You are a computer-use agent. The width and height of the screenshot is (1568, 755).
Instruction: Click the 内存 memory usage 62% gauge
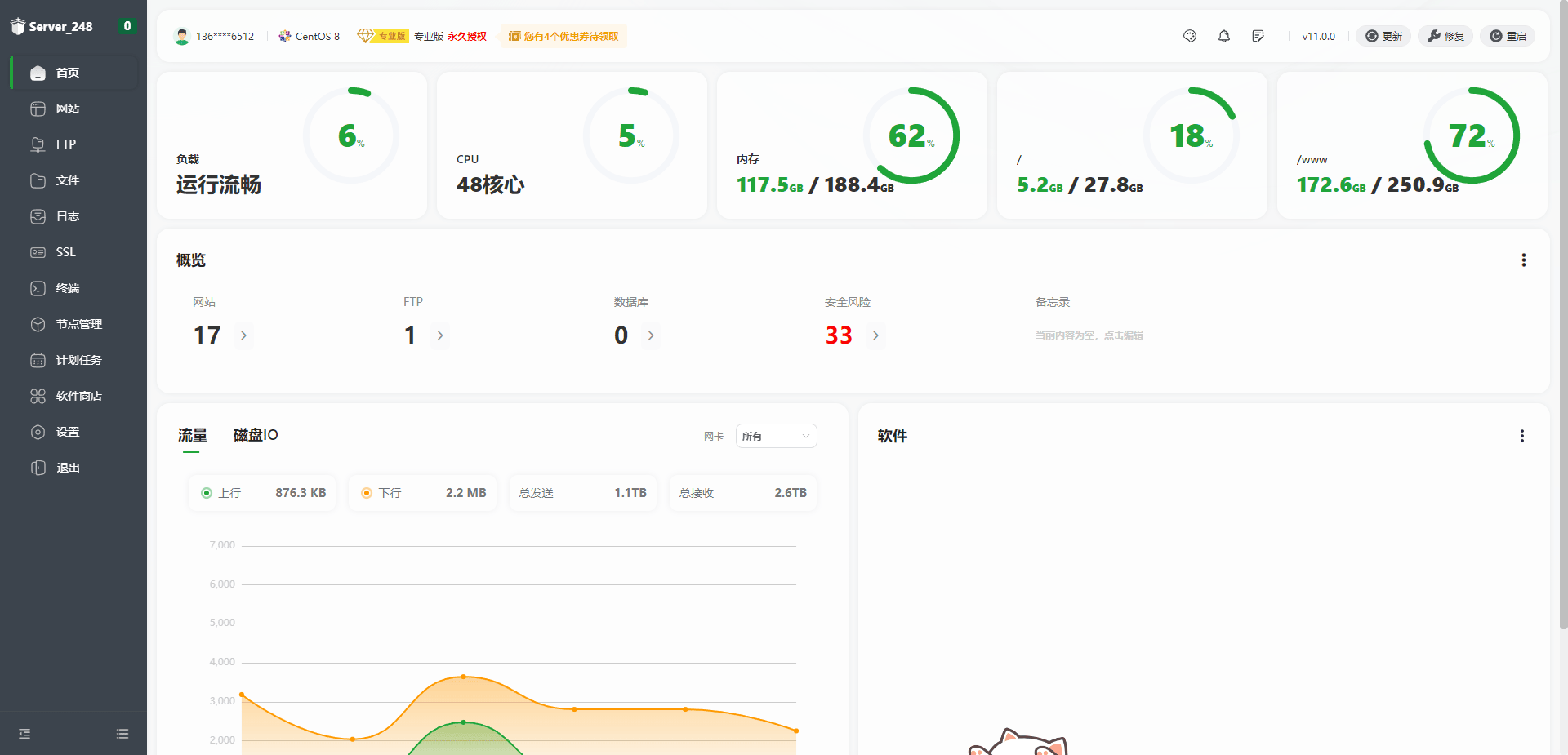coord(911,135)
